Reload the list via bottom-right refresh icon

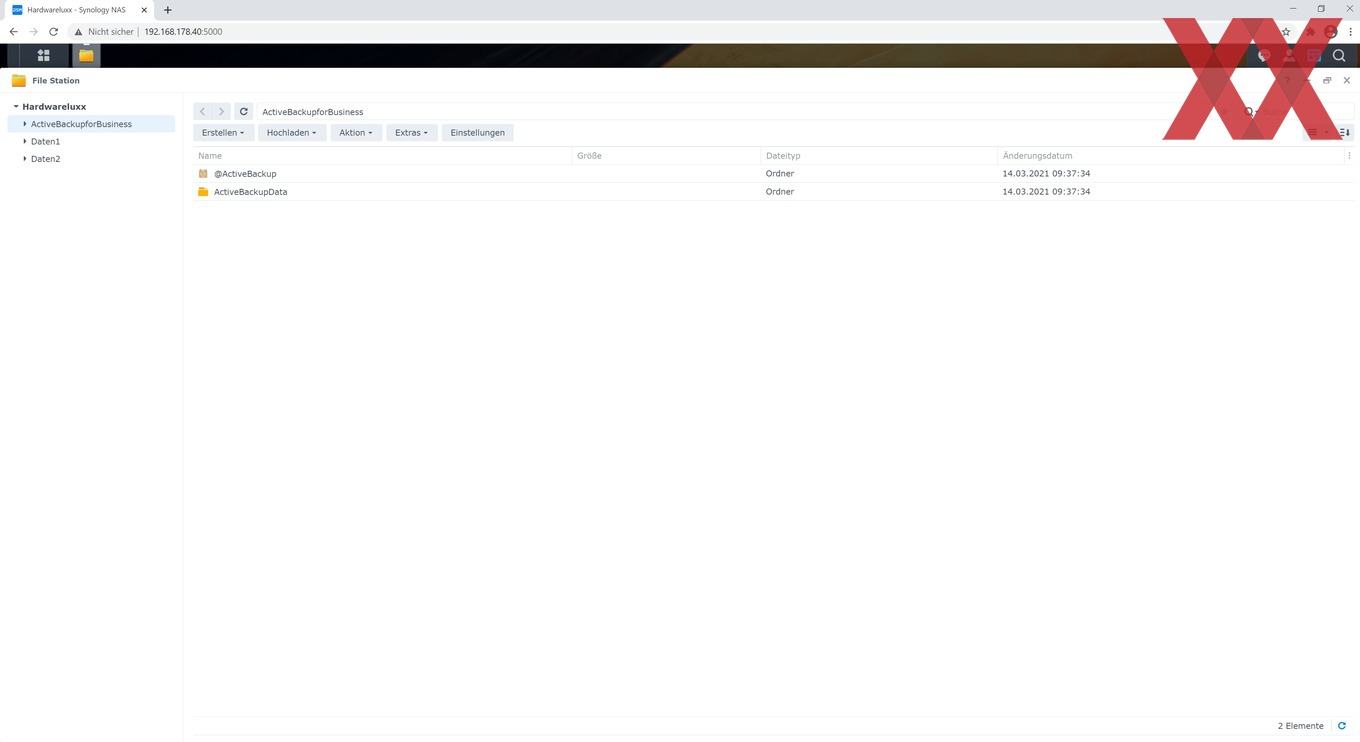(x=1342, y=726)
